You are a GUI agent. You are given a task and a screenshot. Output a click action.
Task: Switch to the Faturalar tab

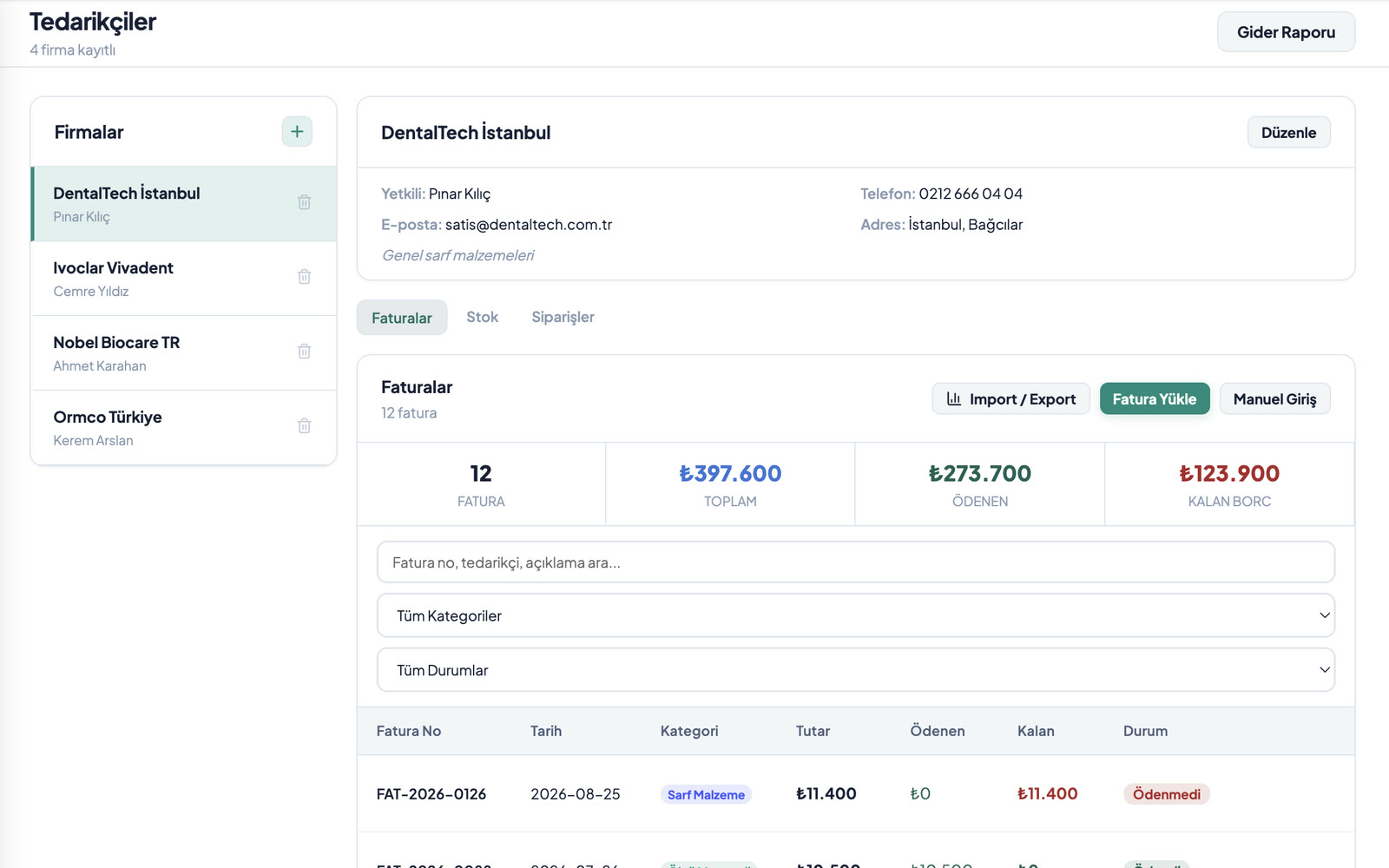click(402, 318)
